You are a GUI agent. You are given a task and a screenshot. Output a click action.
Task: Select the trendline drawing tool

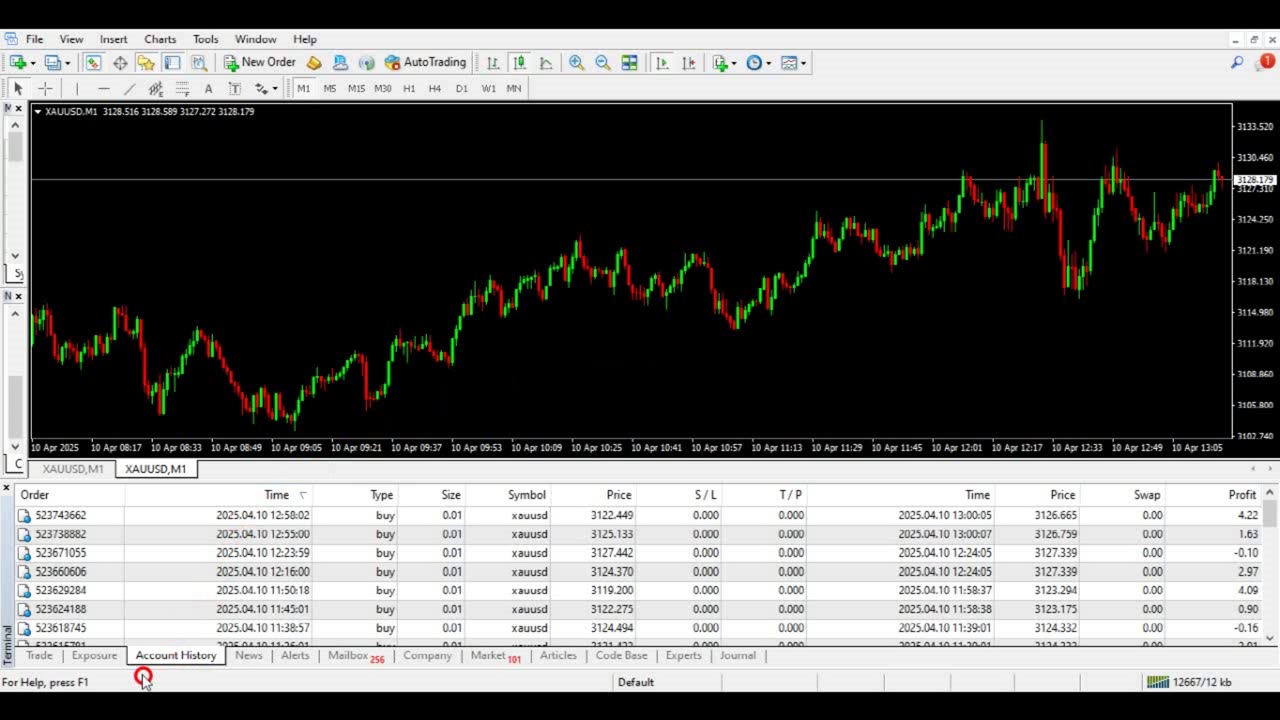tap(129, 89)
